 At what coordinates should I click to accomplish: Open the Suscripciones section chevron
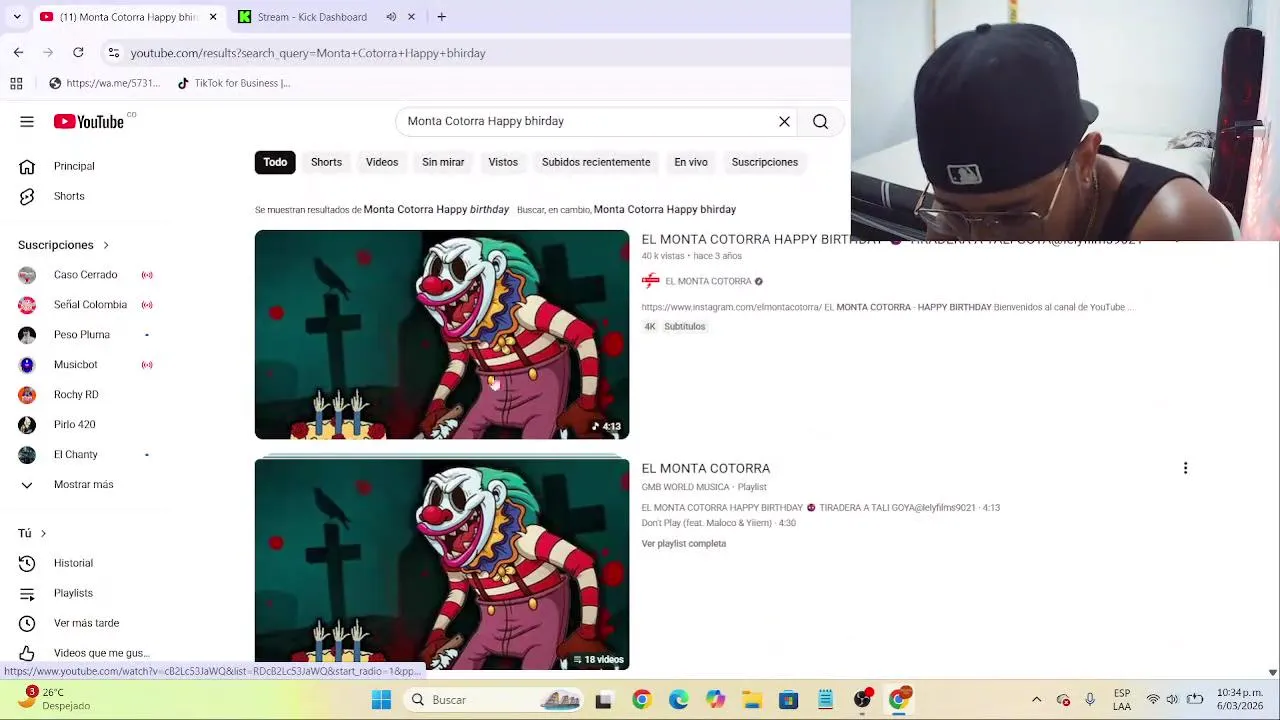point(105,245)
